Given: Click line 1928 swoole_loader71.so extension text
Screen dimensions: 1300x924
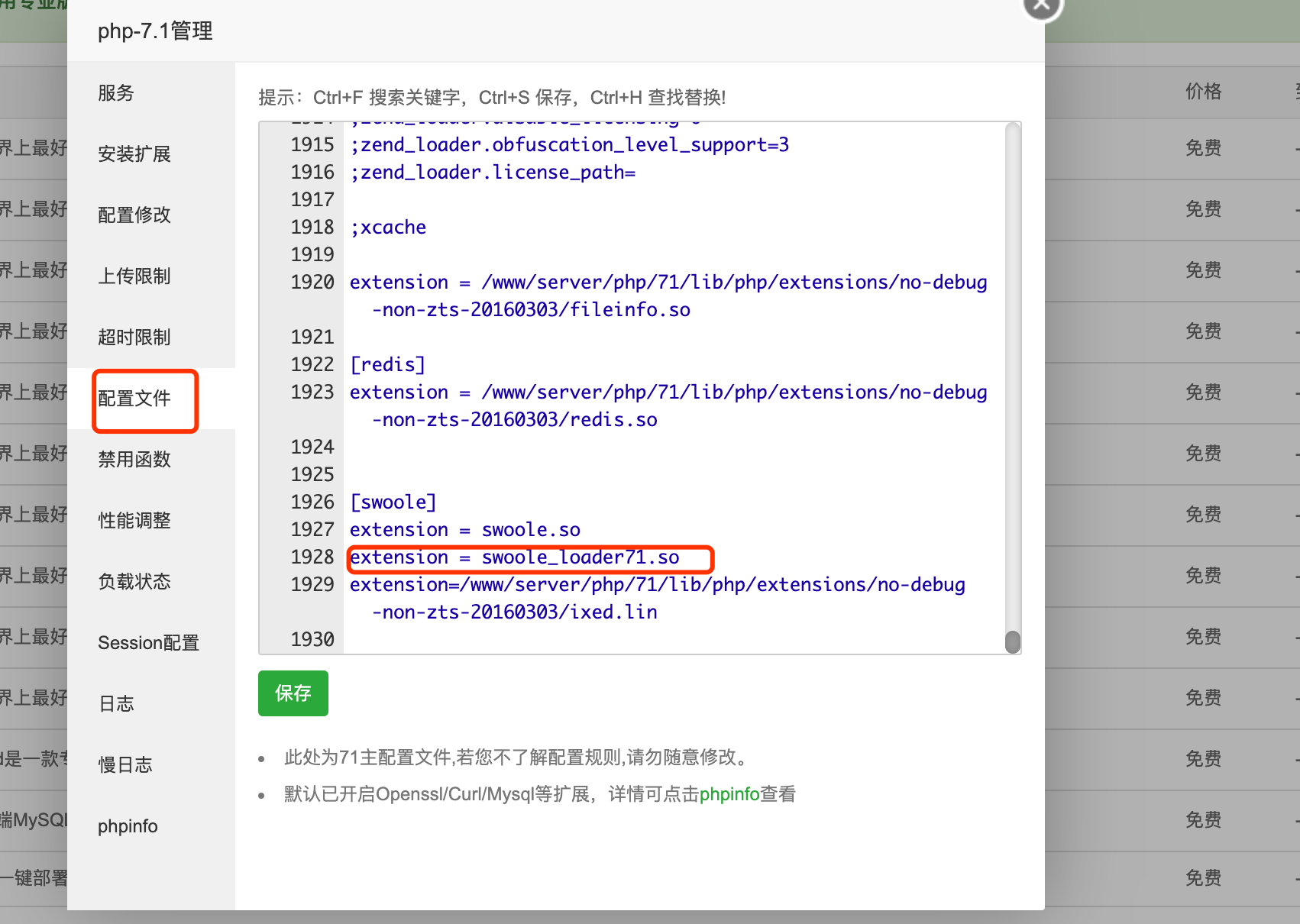Looking at the screenshot, I should [x=515, y=557].
